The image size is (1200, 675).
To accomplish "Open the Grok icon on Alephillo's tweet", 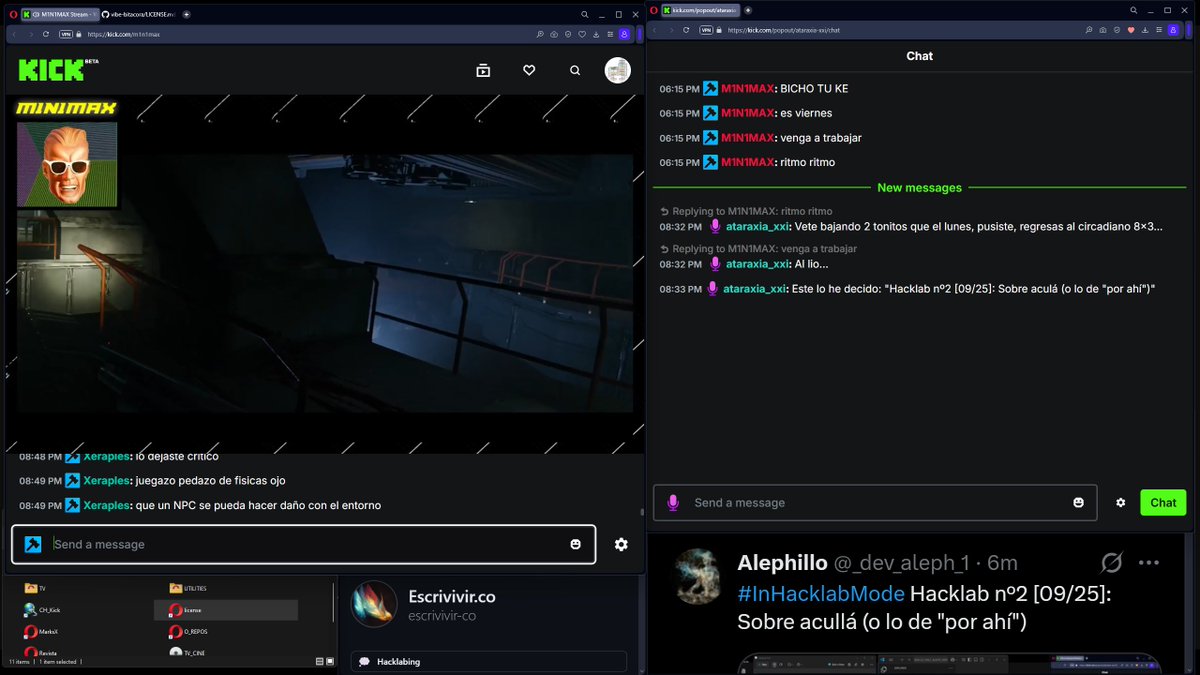I will coord(1111,563).
